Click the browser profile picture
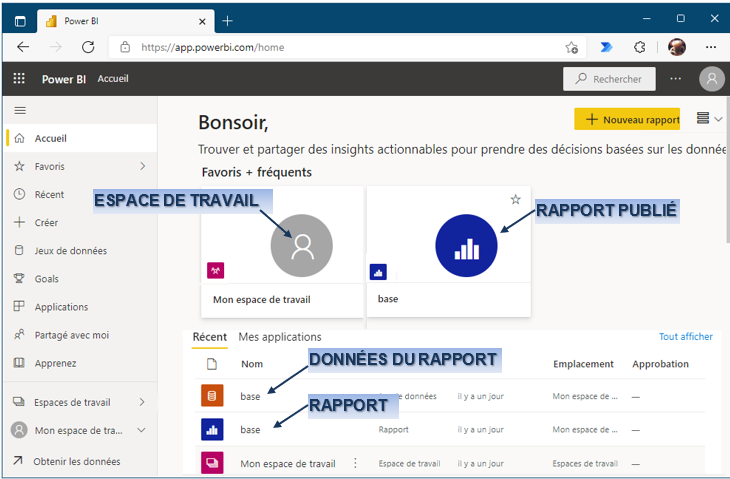The width and height of the screenshot is (730, 479). coord(676,47)
